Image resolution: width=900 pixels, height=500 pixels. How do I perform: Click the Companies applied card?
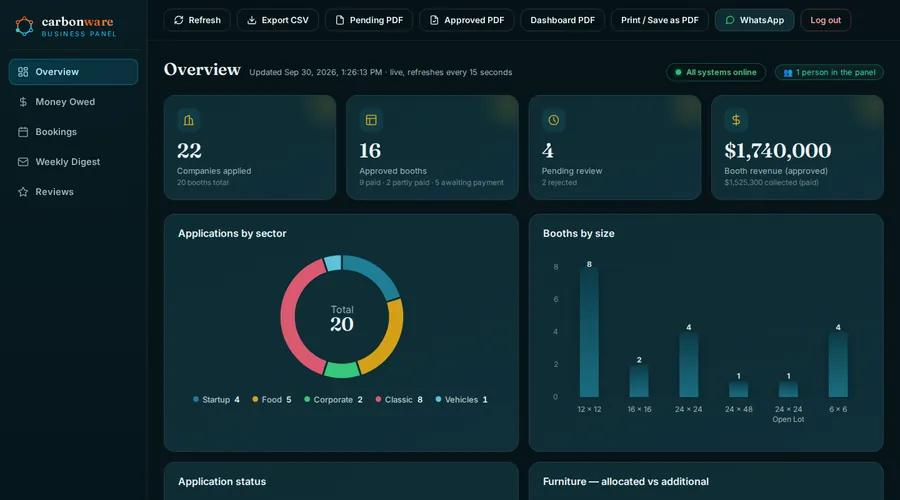(250, 148)
